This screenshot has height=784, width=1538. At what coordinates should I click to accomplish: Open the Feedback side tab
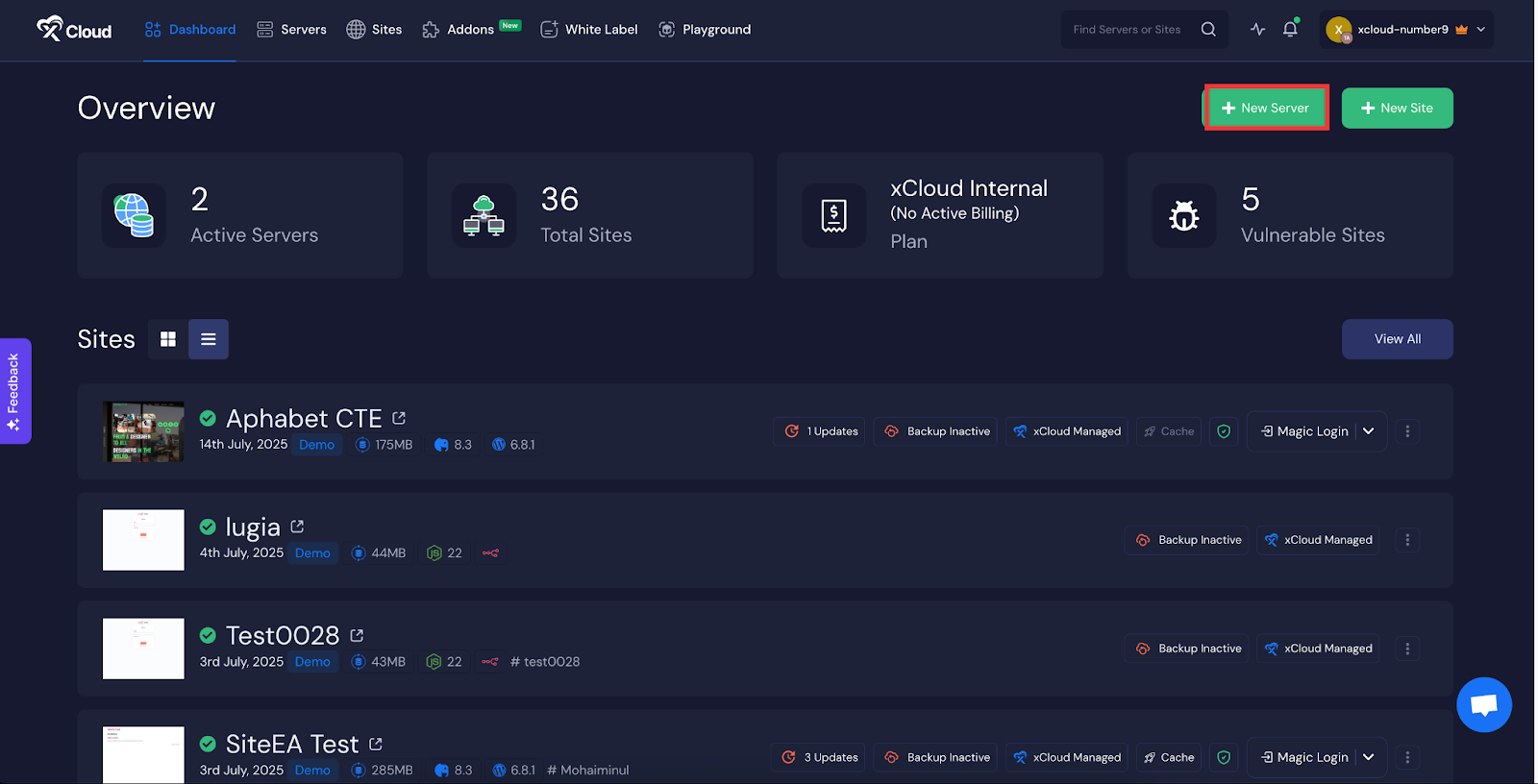tap(14, 391)
